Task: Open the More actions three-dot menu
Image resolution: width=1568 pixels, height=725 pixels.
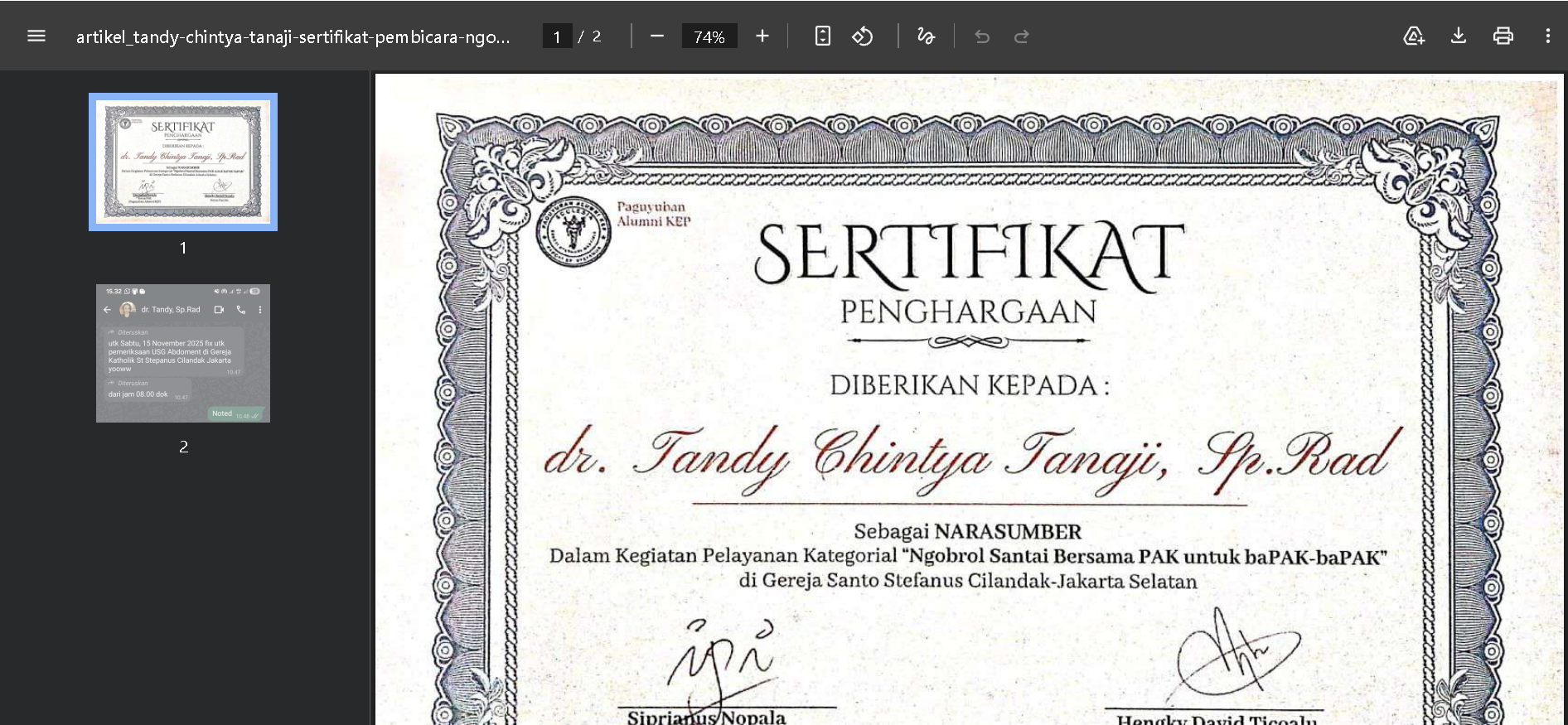Action: [1547, 36]
